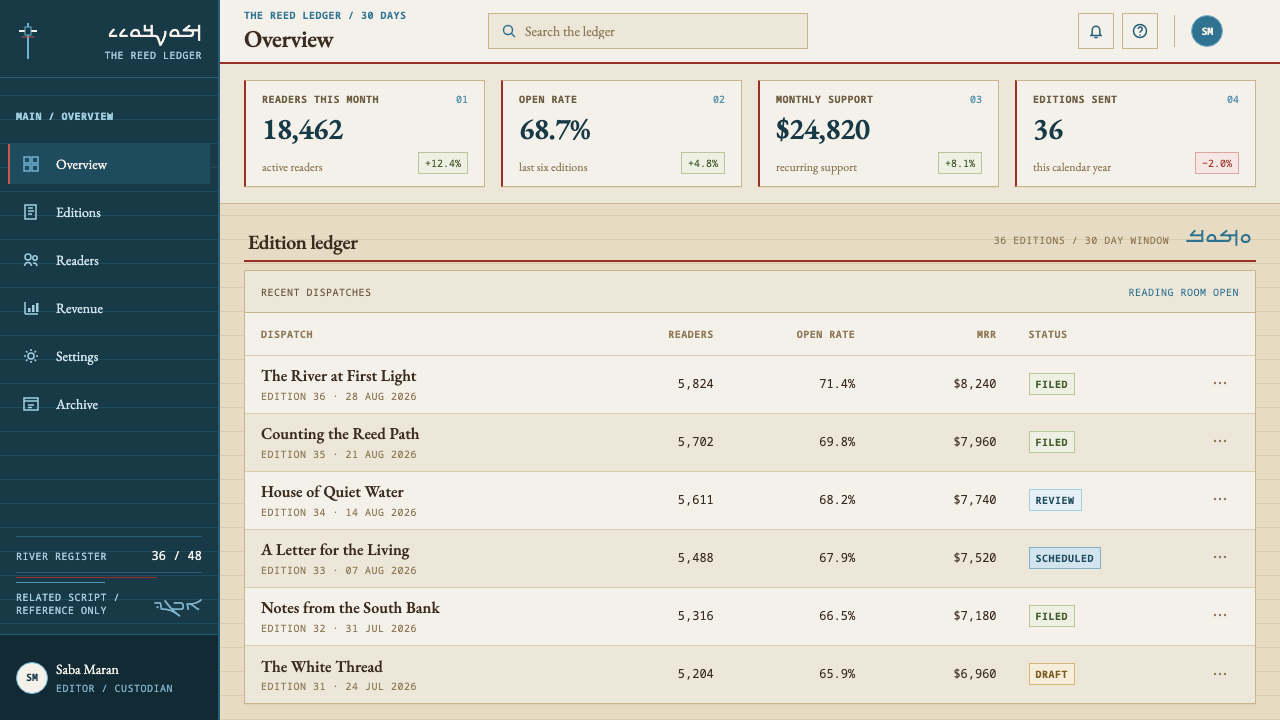Screen dimensions: 1280x720
Task: Click the Edition 32 · 31 Jul 2026 text
Action: coord(339,629)
